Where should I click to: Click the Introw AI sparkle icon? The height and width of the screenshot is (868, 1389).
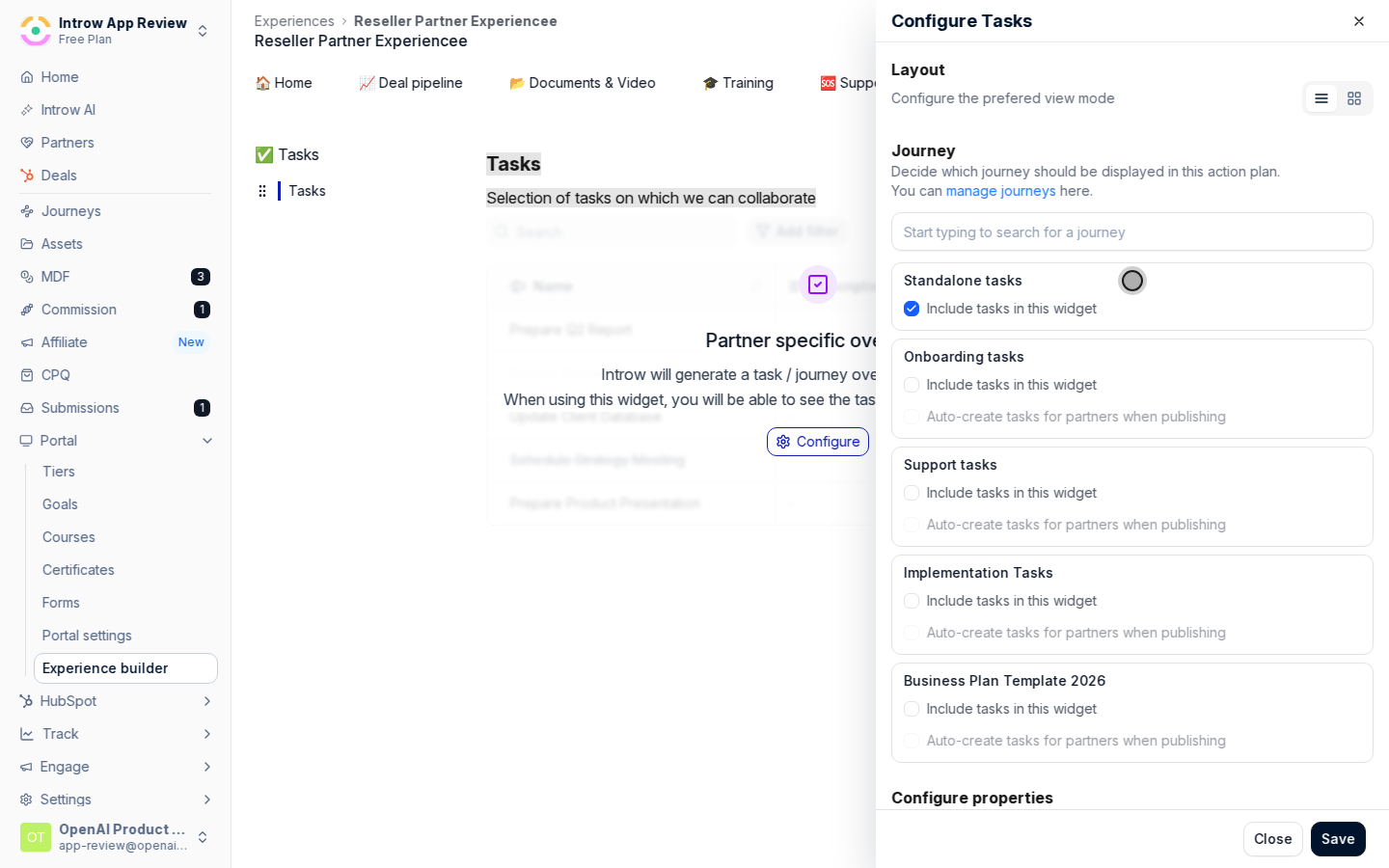click(27, 110)
